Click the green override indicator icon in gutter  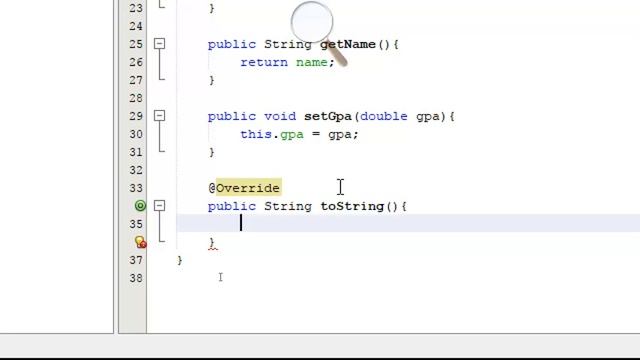(140, 206)
